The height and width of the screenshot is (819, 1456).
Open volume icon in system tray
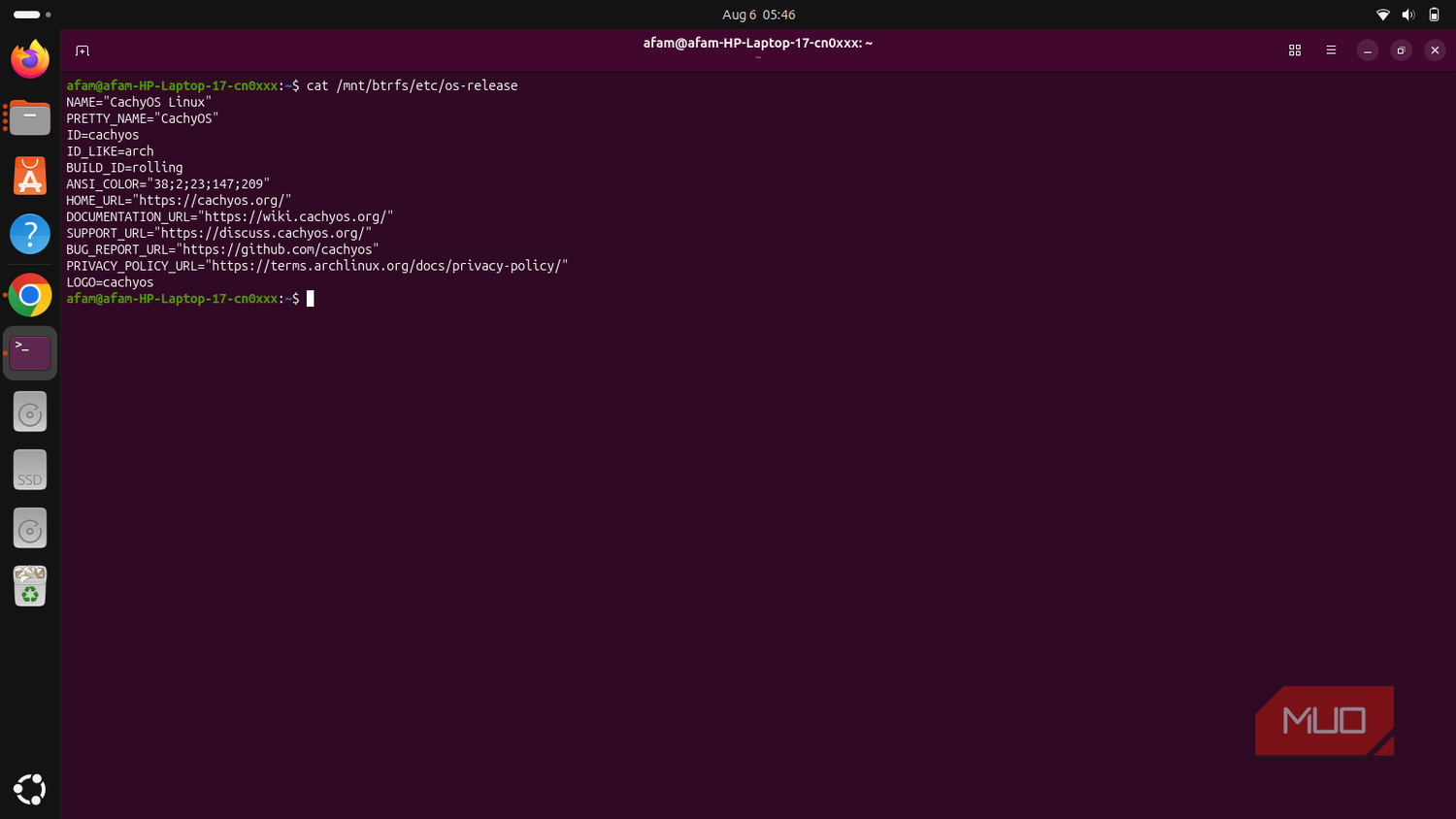click(x=1408, y=15)
